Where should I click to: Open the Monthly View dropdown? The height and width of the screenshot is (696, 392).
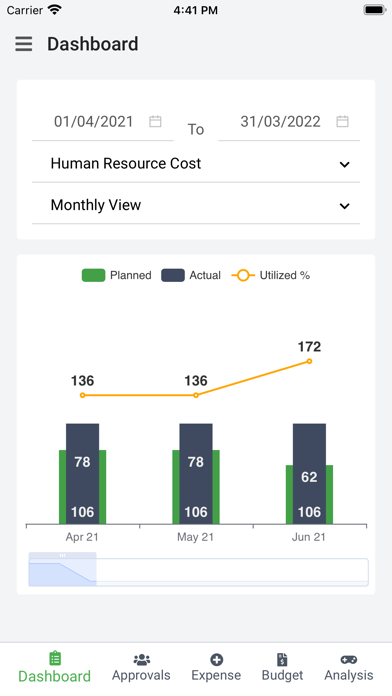[196, 205]
